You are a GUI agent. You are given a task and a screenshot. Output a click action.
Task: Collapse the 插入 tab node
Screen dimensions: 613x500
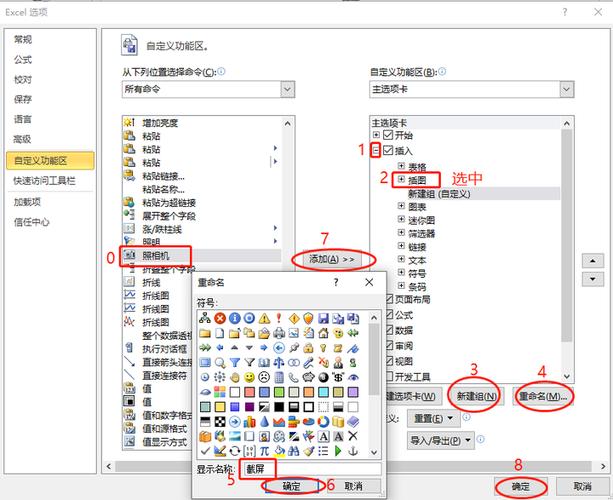coord(376,150)
